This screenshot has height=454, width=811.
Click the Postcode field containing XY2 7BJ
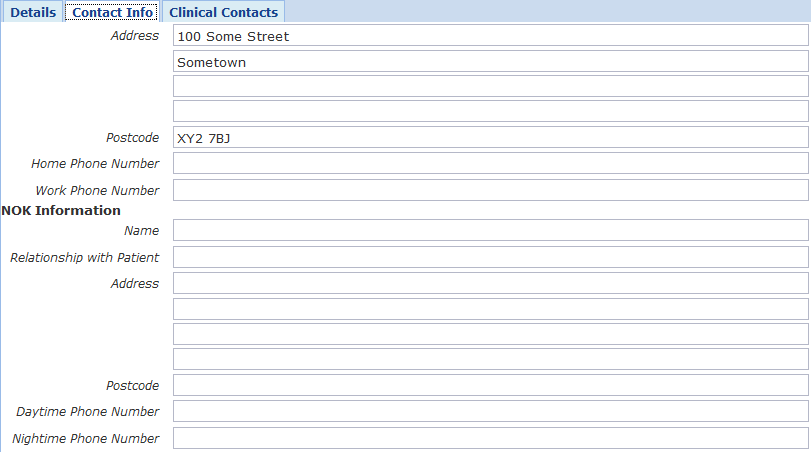(x=490, y=138)
